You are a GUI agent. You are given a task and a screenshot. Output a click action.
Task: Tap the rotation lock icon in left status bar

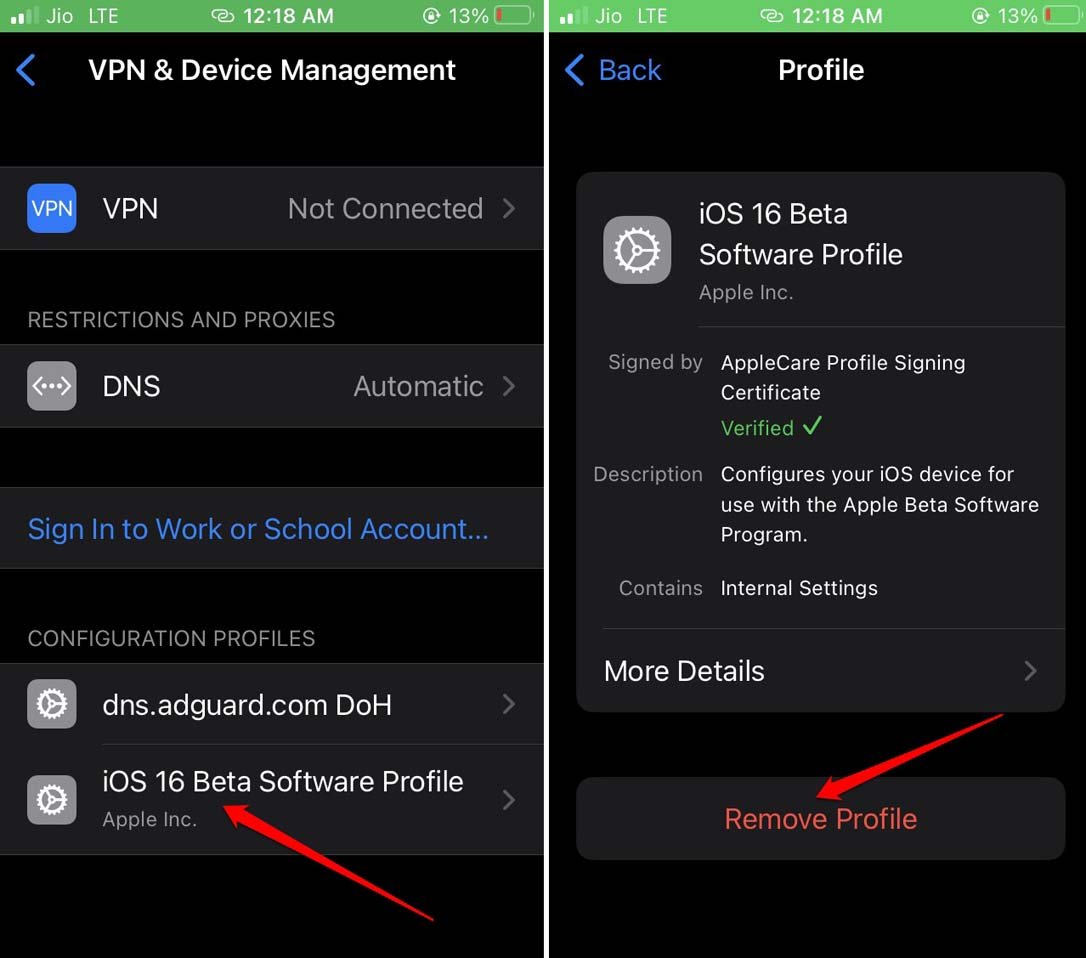[x=431, y=15]
